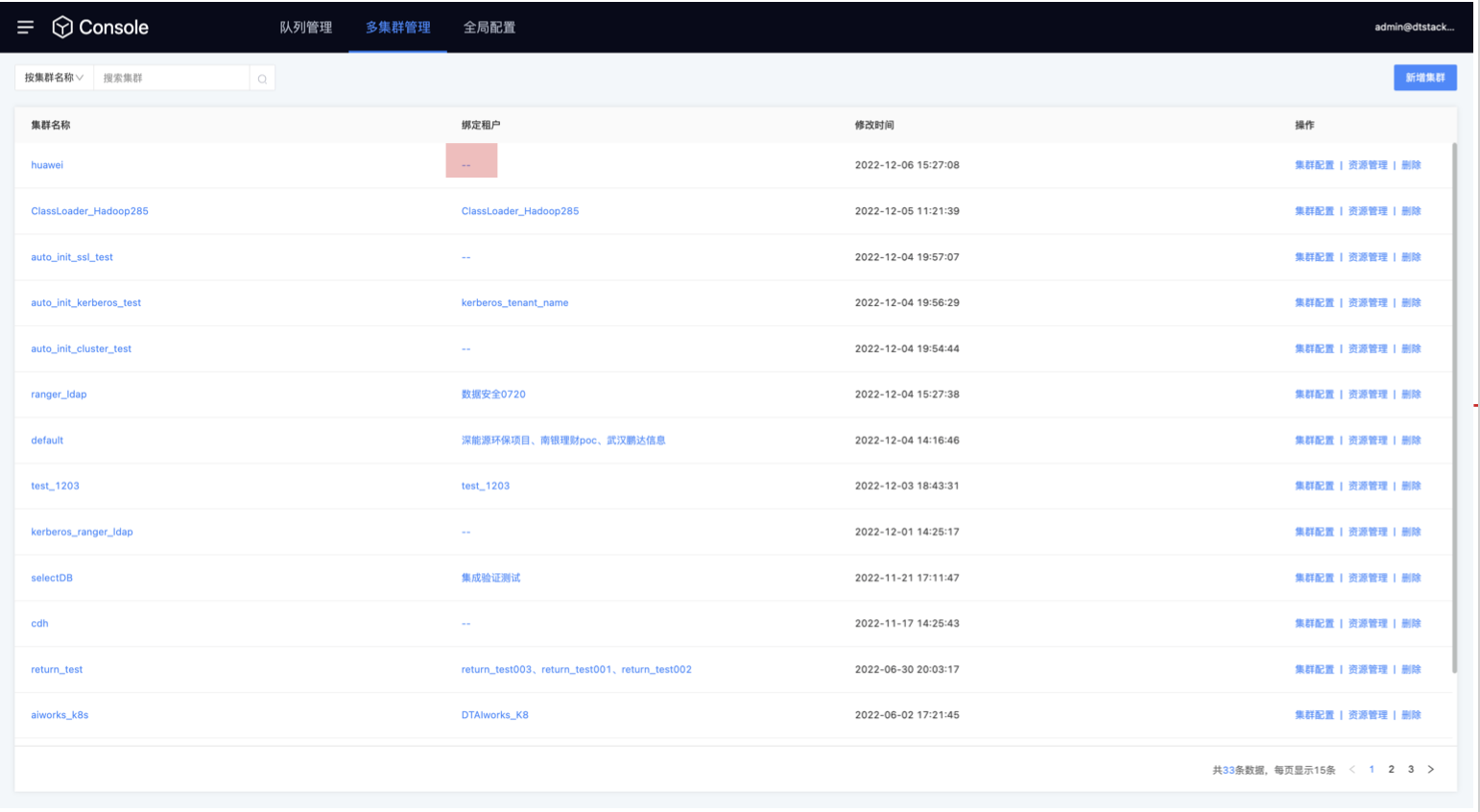Click the table's vertical scrollbar
1480x812 pixels.
[x=1454, y=408]
